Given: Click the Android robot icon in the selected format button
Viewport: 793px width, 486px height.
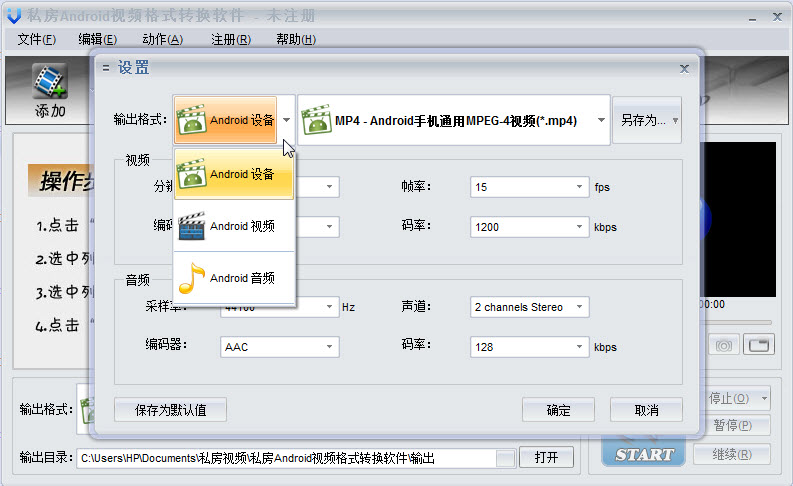Looking at the screenshot, I should click(192, 119).
